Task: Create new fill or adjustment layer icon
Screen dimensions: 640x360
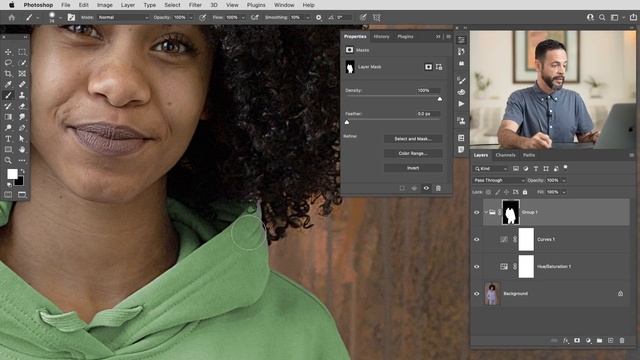Action: [588, 340]
